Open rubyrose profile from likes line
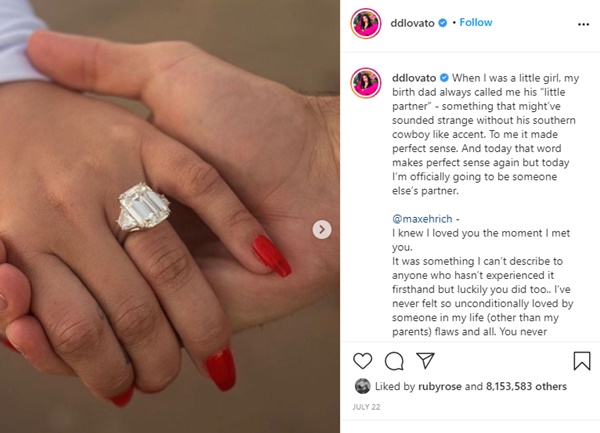This screenshot has width=600, height=433. tap(440, 387)
